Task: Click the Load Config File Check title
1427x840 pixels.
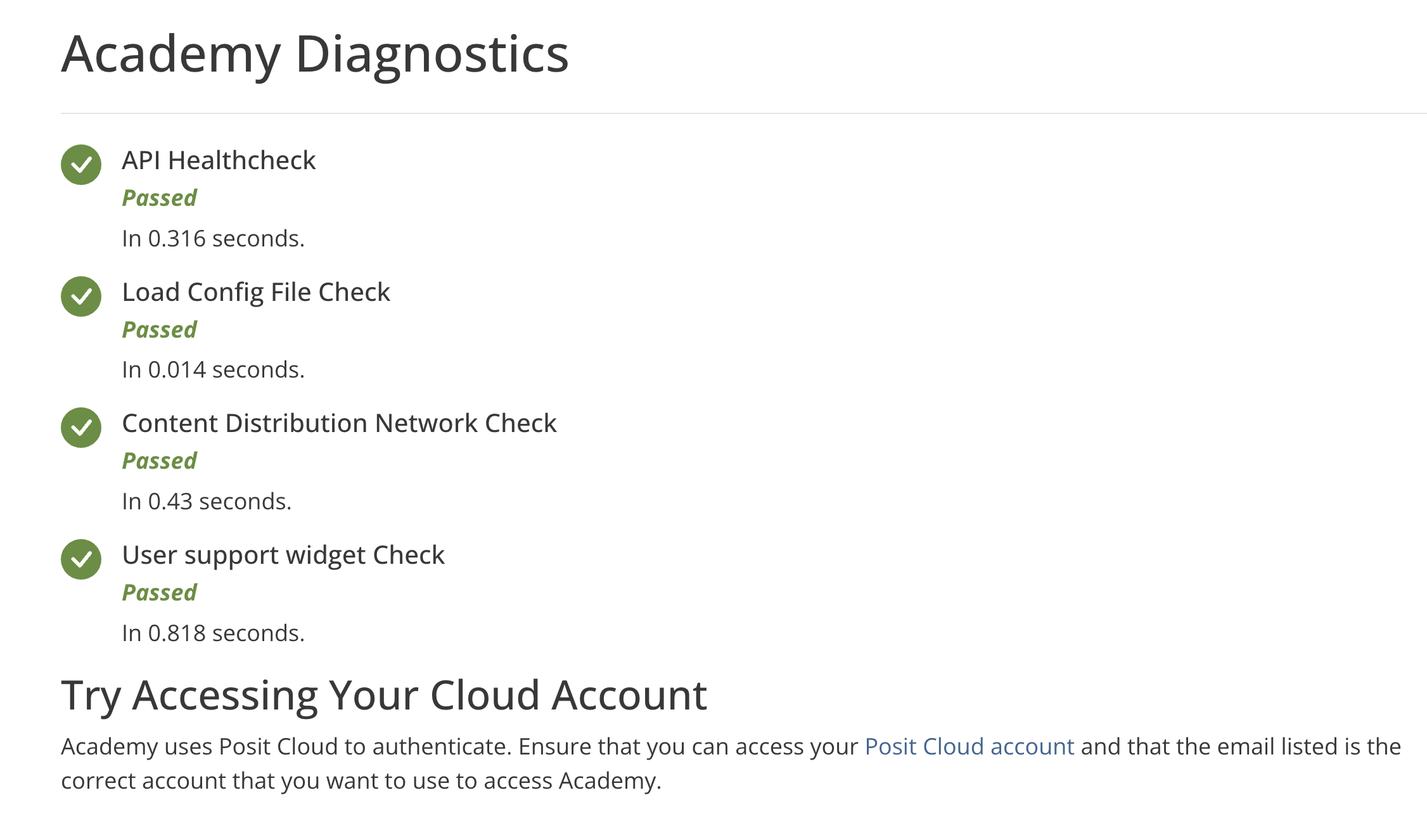Action: click(x=256, y=292)
